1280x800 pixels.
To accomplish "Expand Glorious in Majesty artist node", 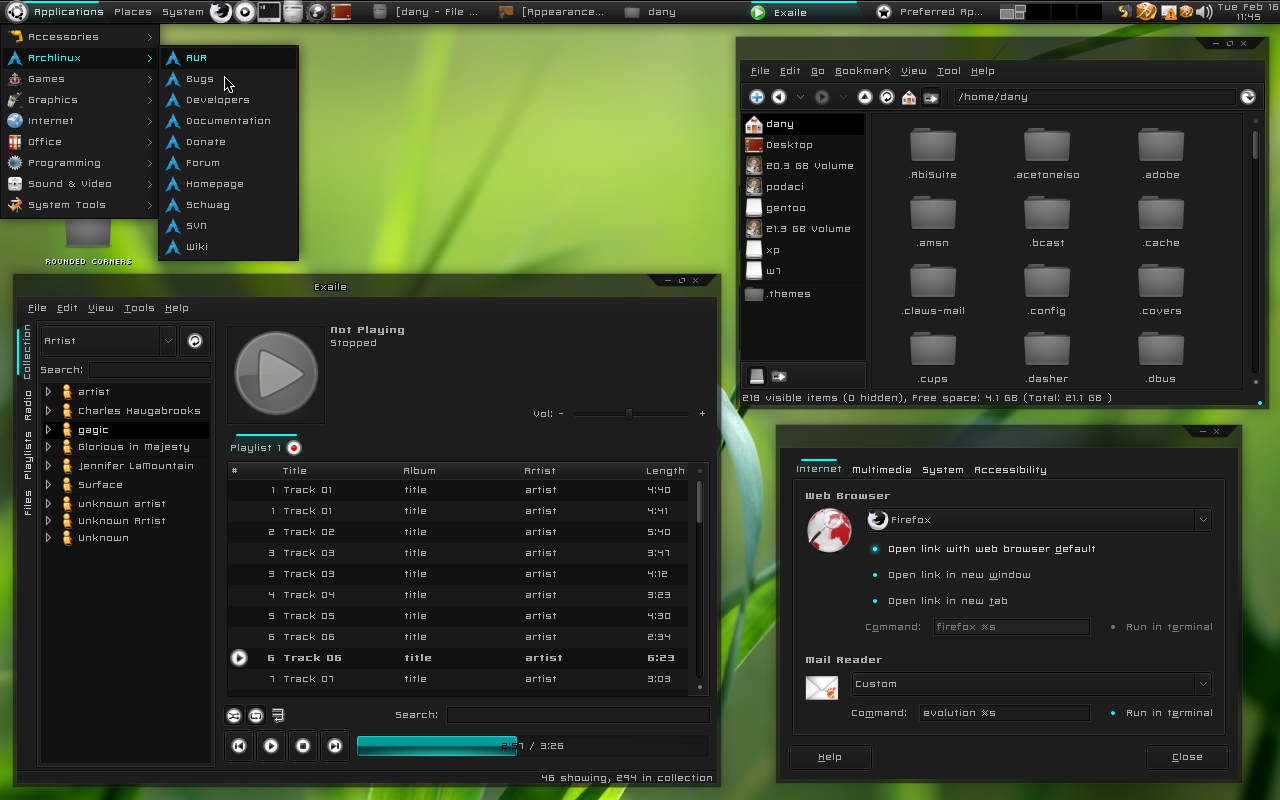I will click(x=48, y=447).
